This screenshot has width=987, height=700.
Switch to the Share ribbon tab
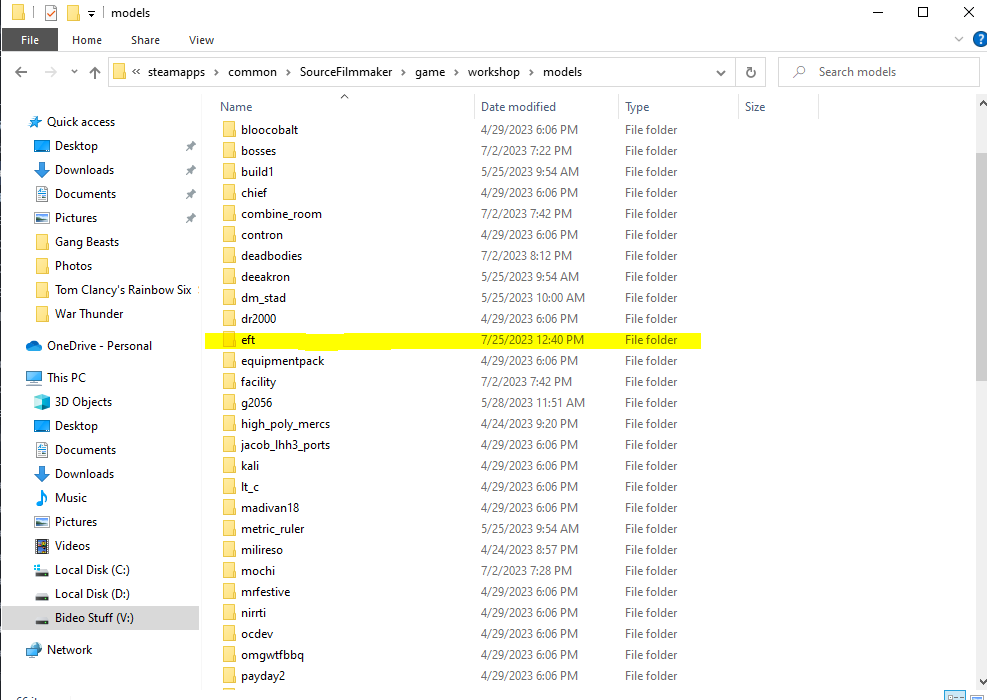[145, 40]
